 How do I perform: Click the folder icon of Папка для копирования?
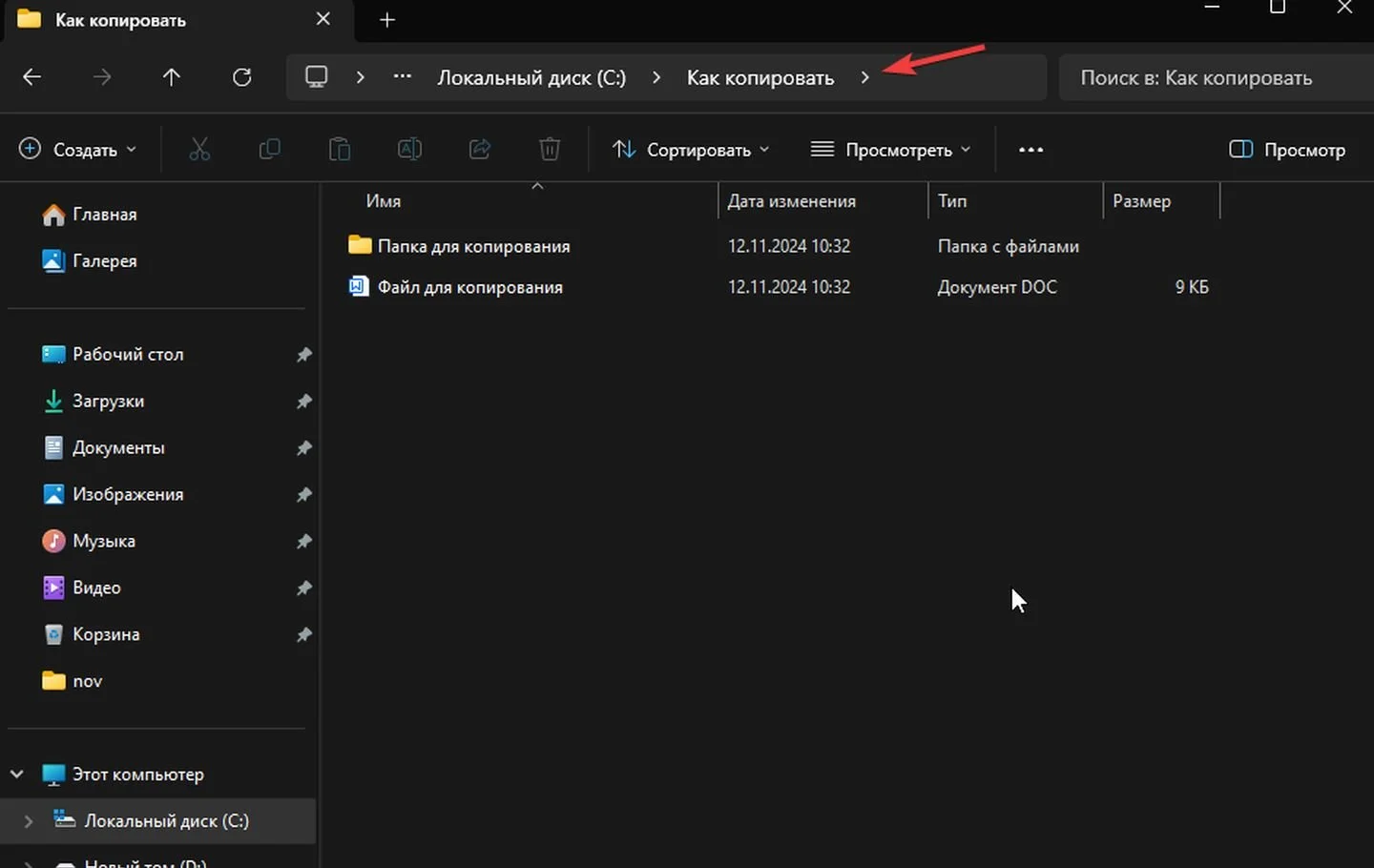click(360, 245)
